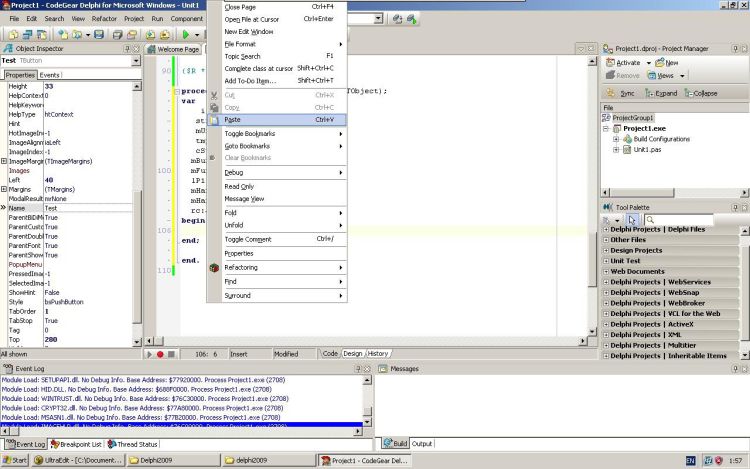
Task: Click the Save All icon in the toolbar
Action: point(117,34)
